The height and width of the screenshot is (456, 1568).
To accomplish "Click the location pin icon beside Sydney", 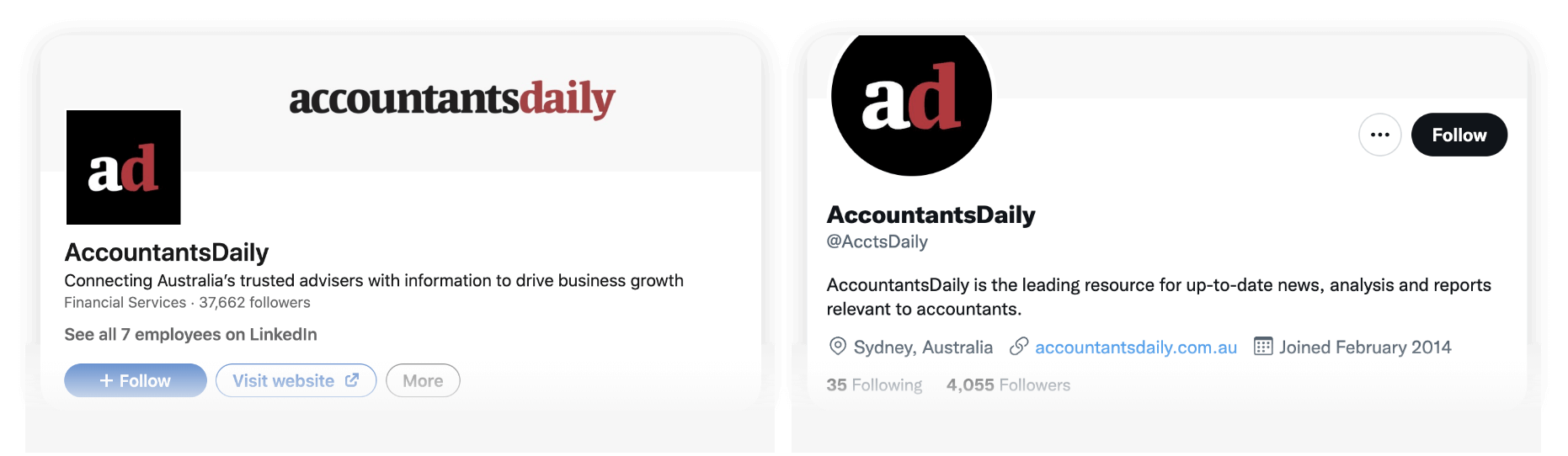I will click(x=837, y=347).
